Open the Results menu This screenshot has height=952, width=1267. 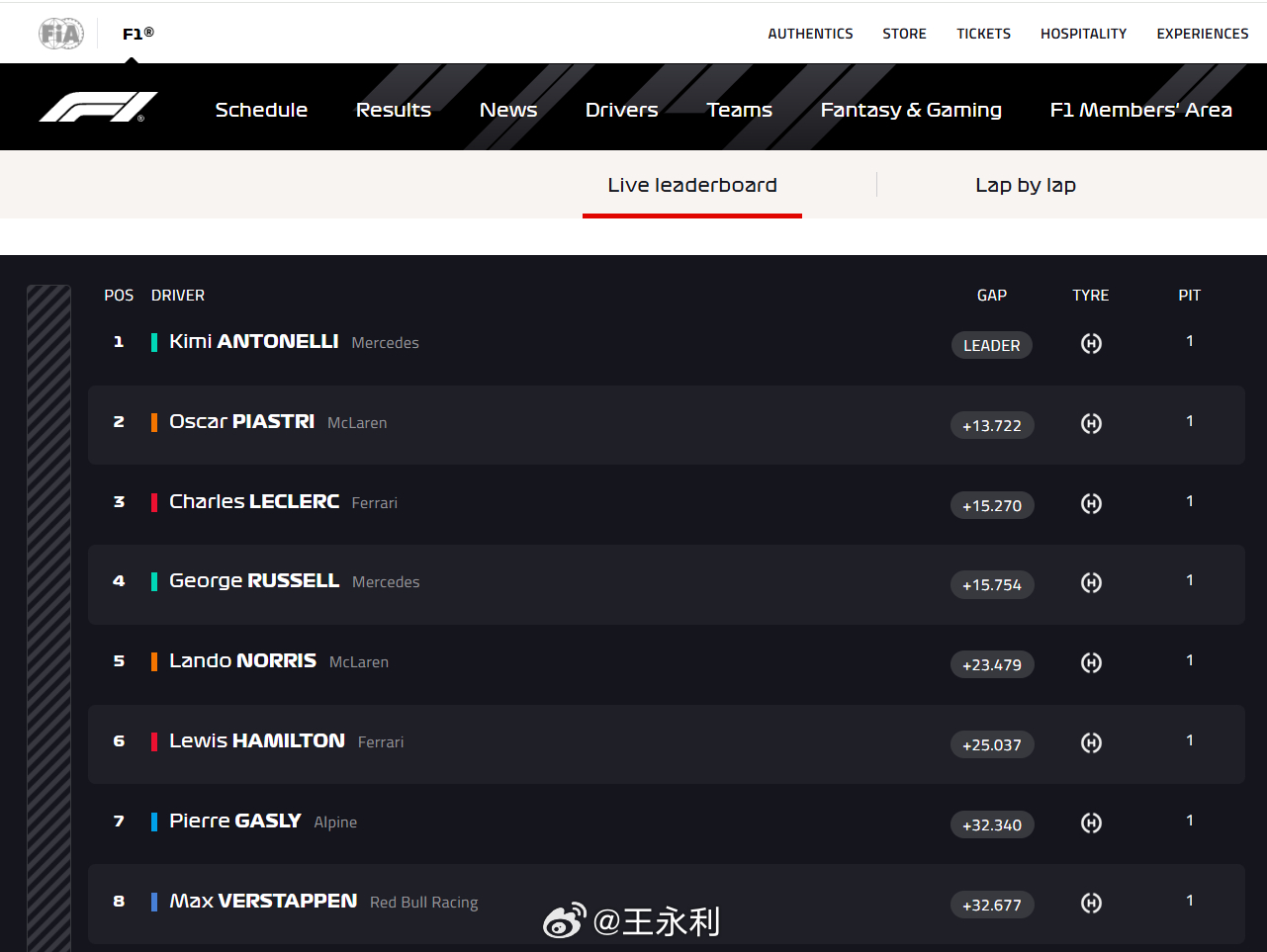point(394,110)
